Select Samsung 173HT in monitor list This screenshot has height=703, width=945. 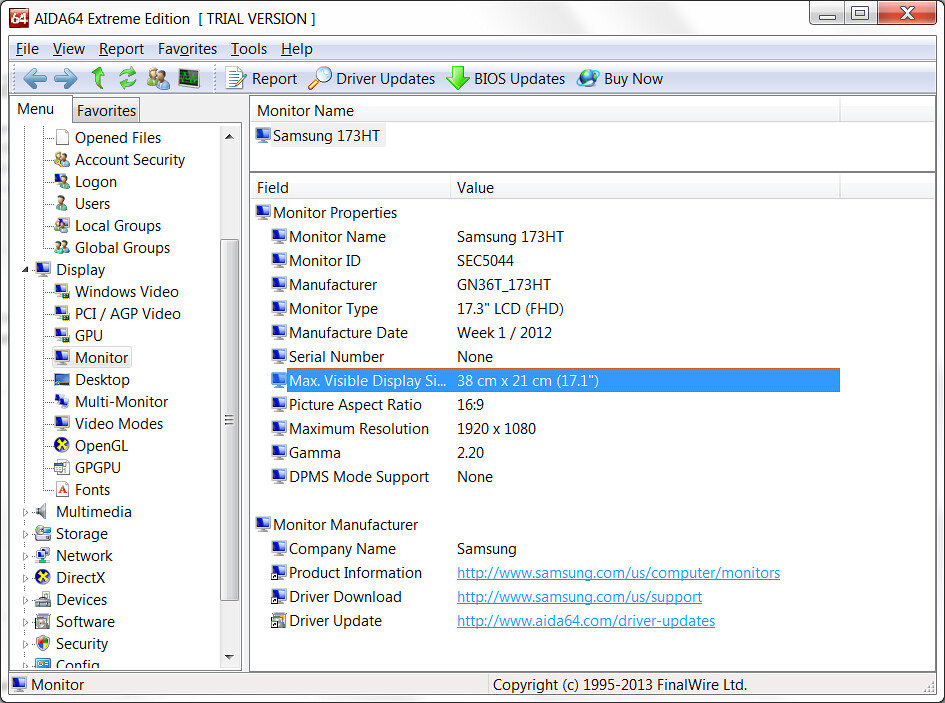tap(319, 136)
